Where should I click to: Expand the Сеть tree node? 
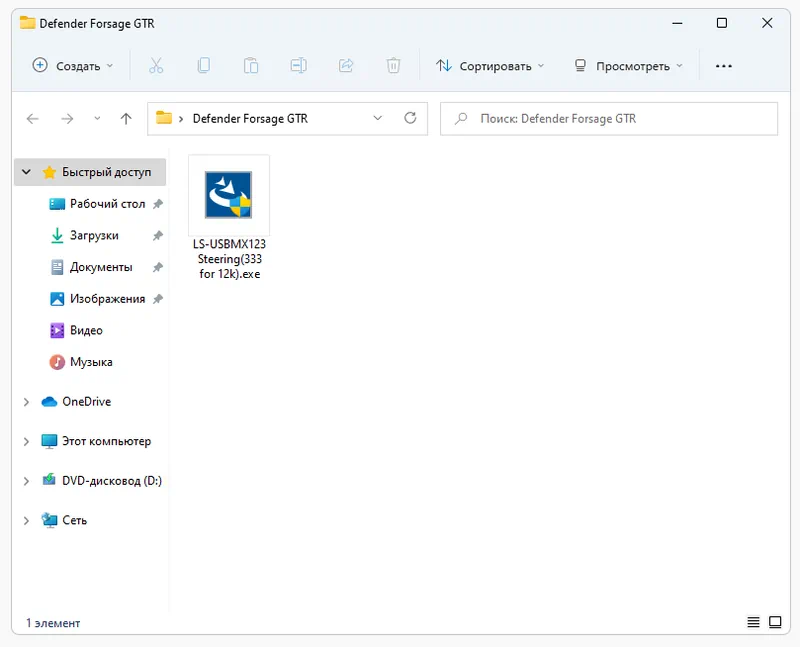(25, 520)
